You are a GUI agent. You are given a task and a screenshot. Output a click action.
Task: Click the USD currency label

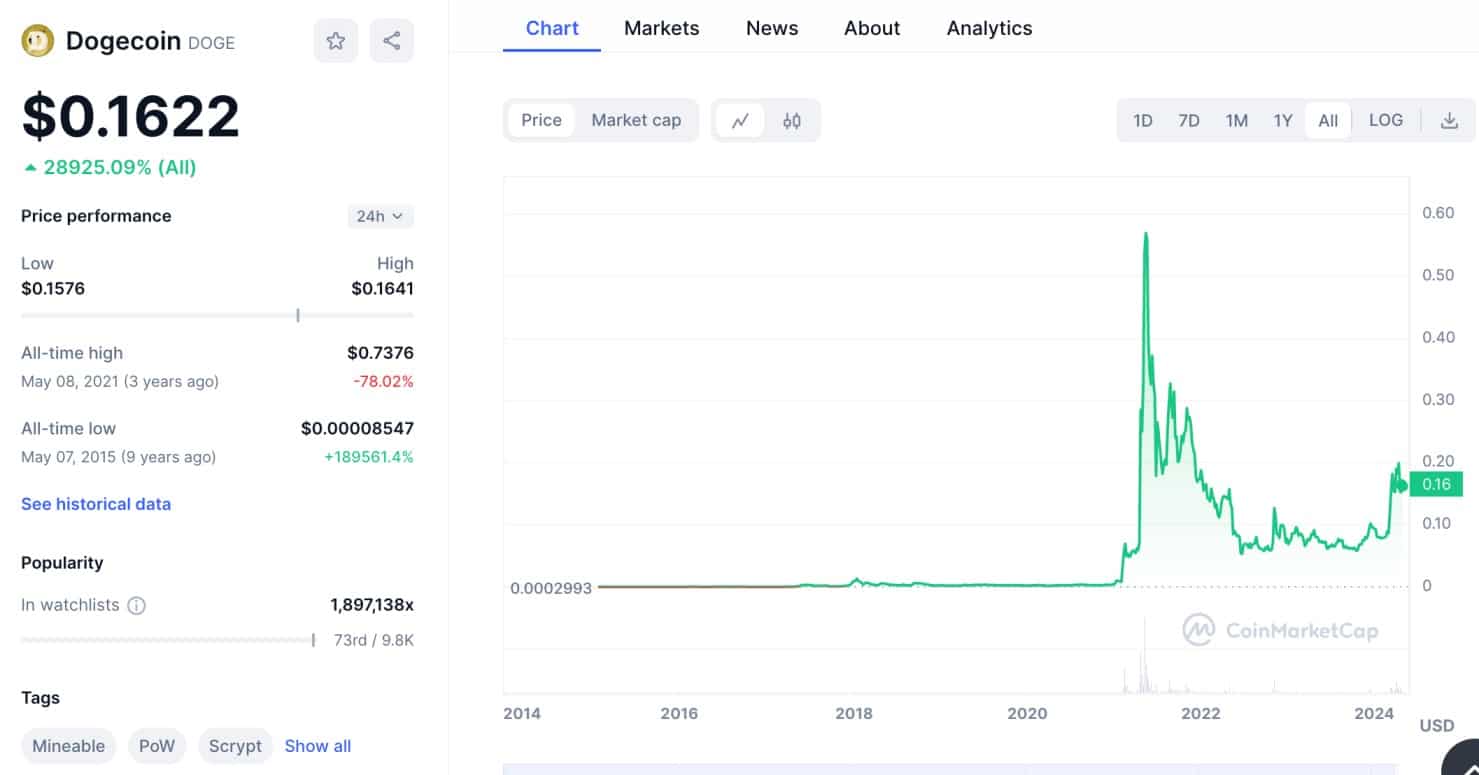[1437, 725]
